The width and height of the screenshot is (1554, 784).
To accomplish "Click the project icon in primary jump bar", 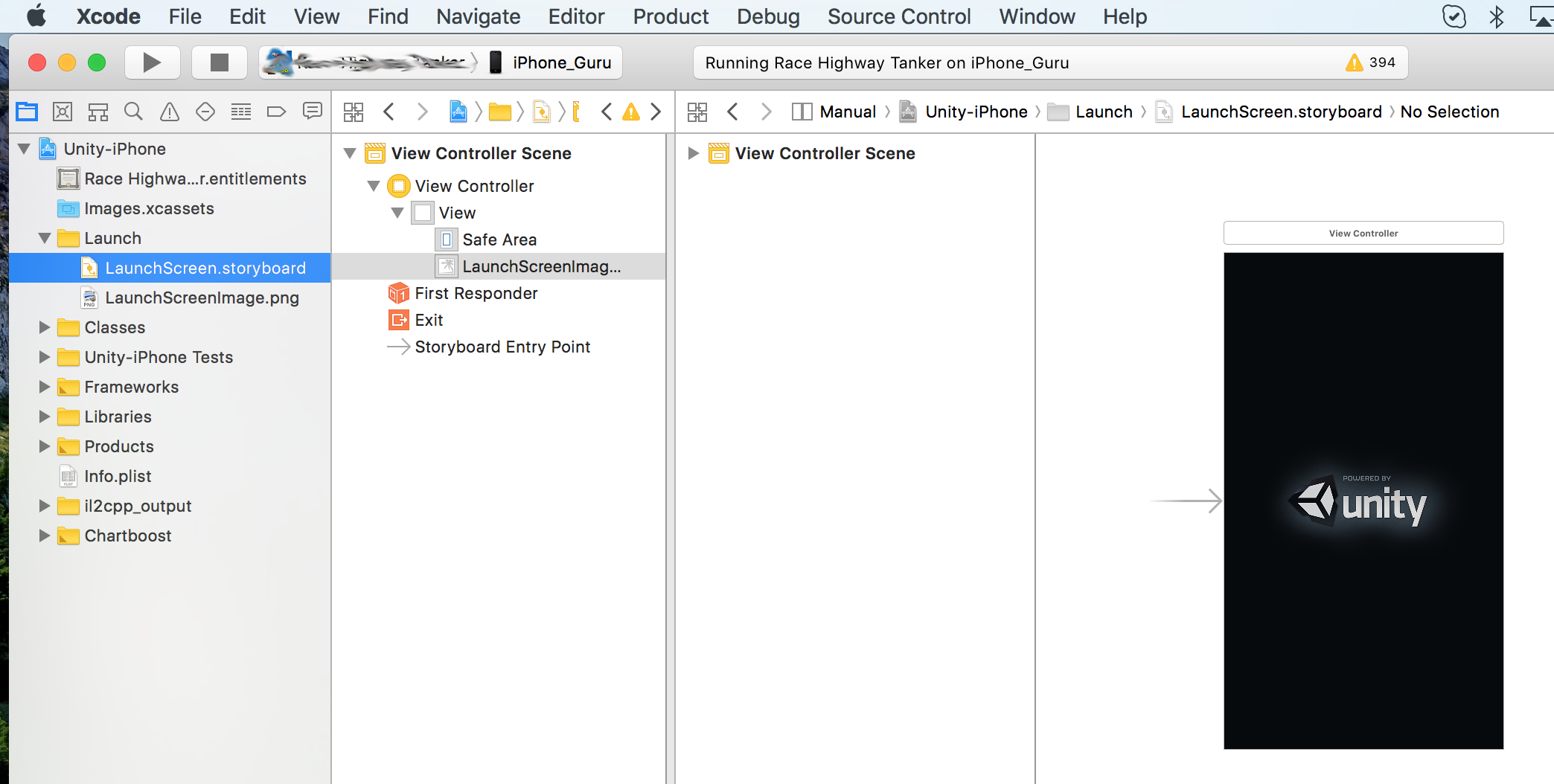I will 458,112.
